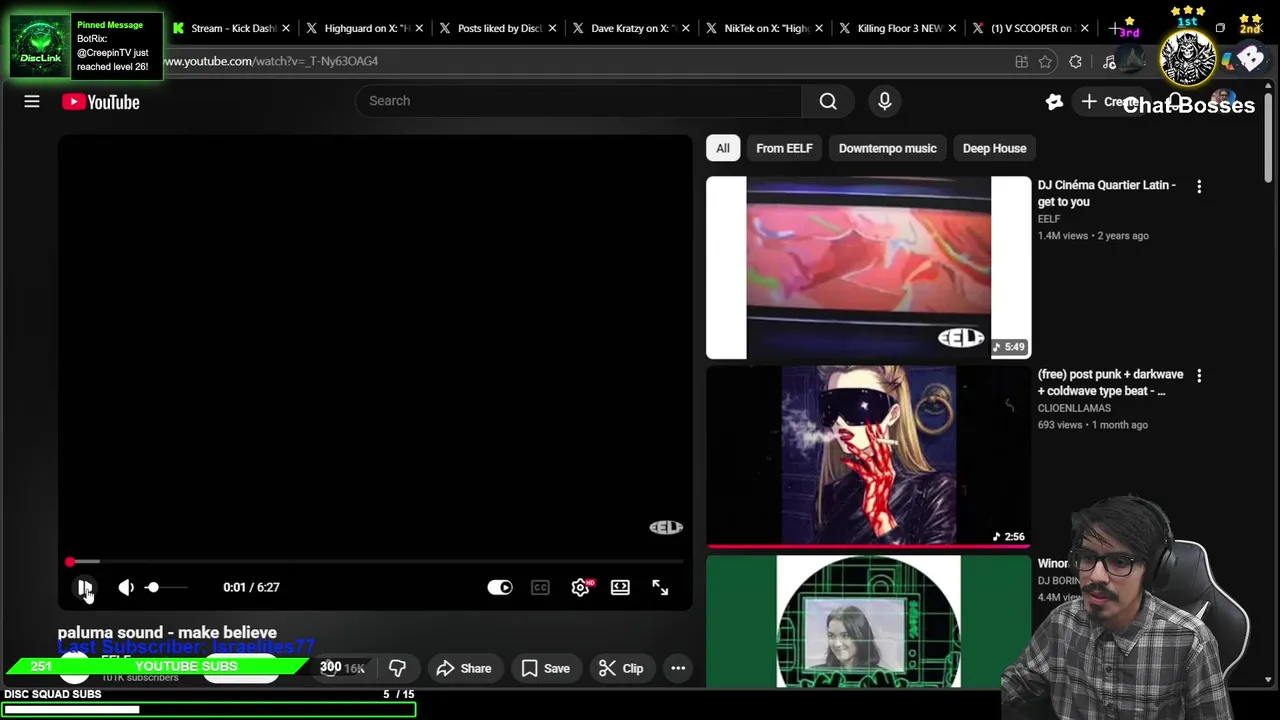
Task: Bookmark this page with star icon
Action: pos(1045,62)
